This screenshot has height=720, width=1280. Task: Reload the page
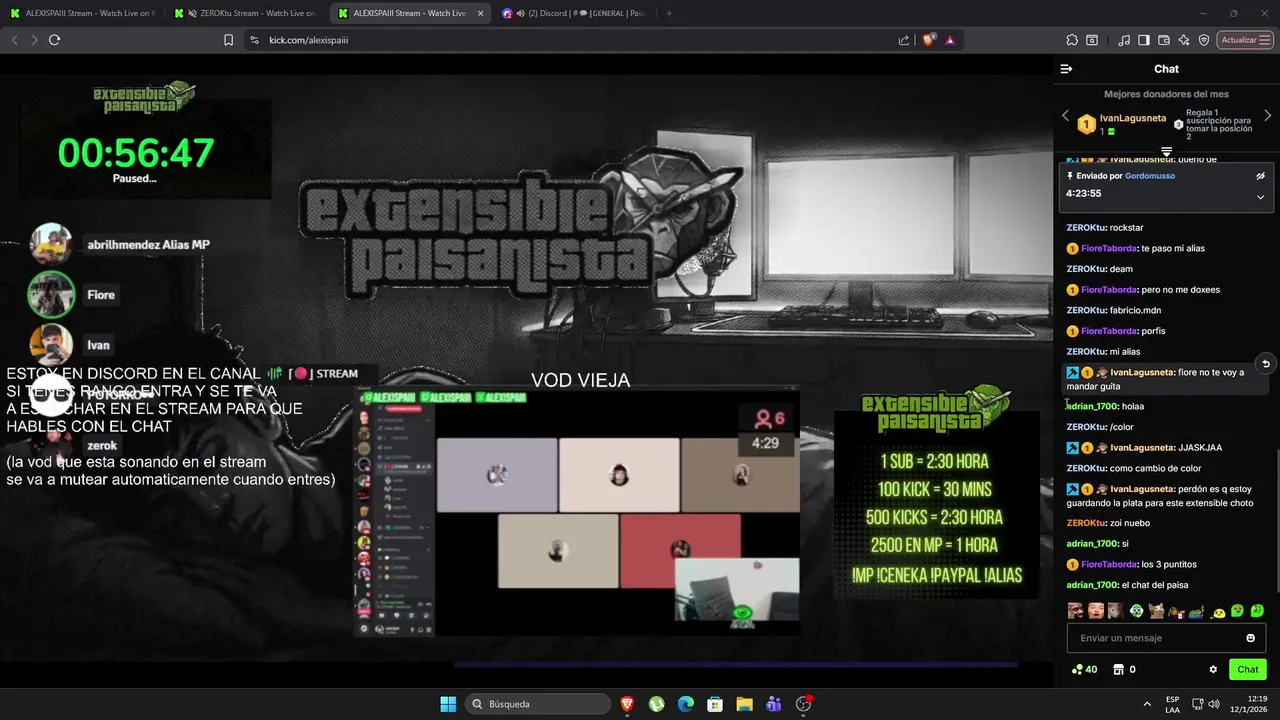55,40
